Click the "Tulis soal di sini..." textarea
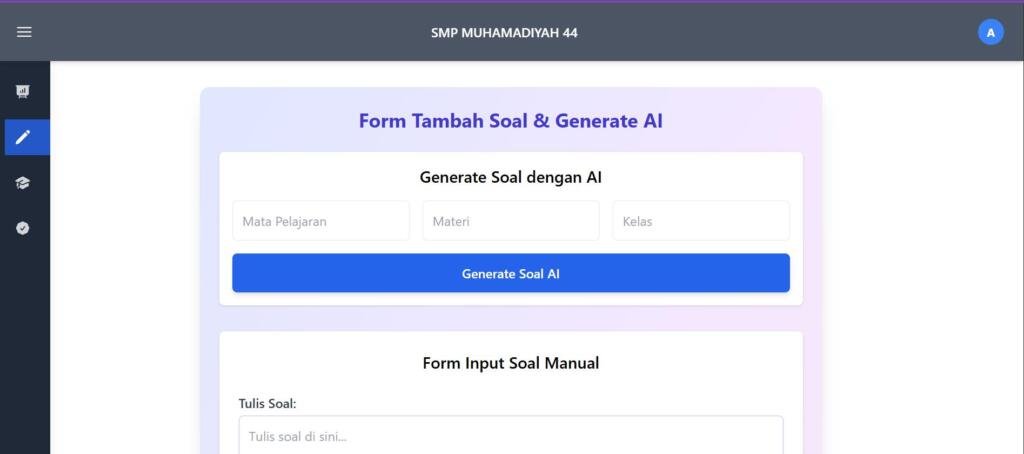 point(511,436)
